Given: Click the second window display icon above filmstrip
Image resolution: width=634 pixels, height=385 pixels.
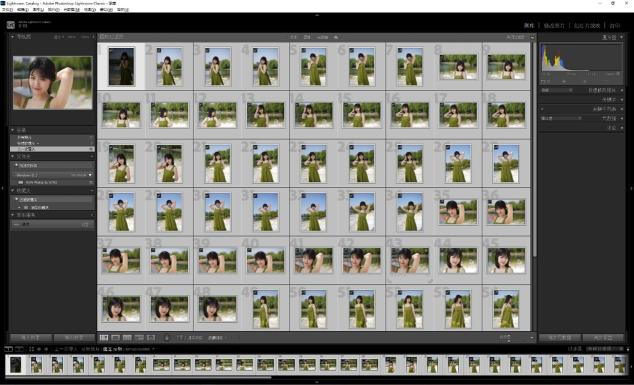Looking at the screenshot, I should 18,349.
